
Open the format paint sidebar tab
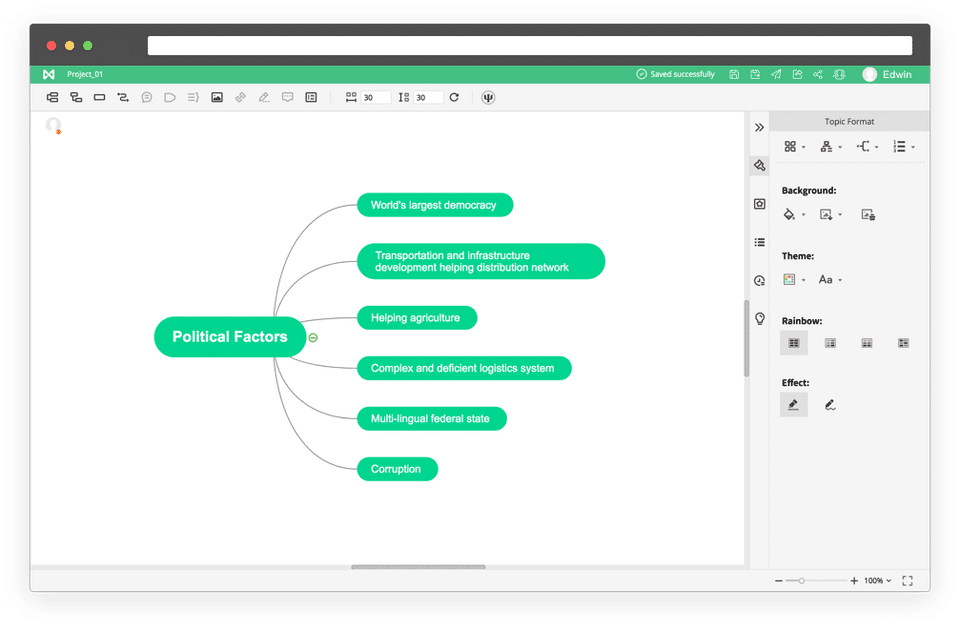pyautogui.click(x=760, y=165)
